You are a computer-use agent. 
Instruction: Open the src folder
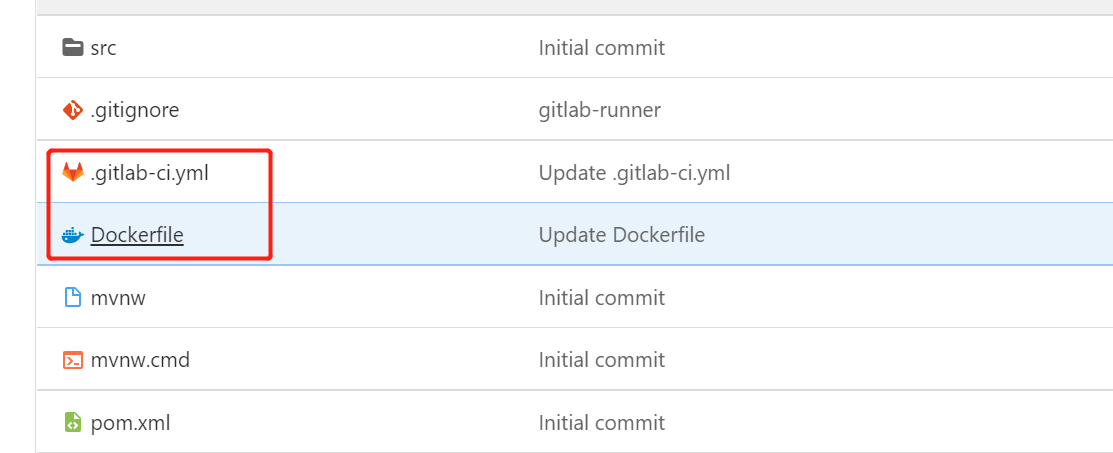[104, 48]
